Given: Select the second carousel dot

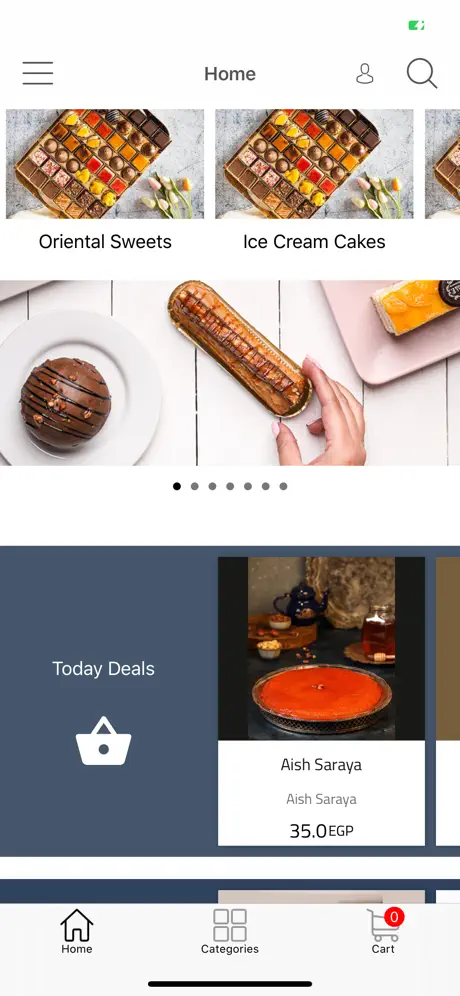Looking at the screenshot, I should [x=194, y=487].
